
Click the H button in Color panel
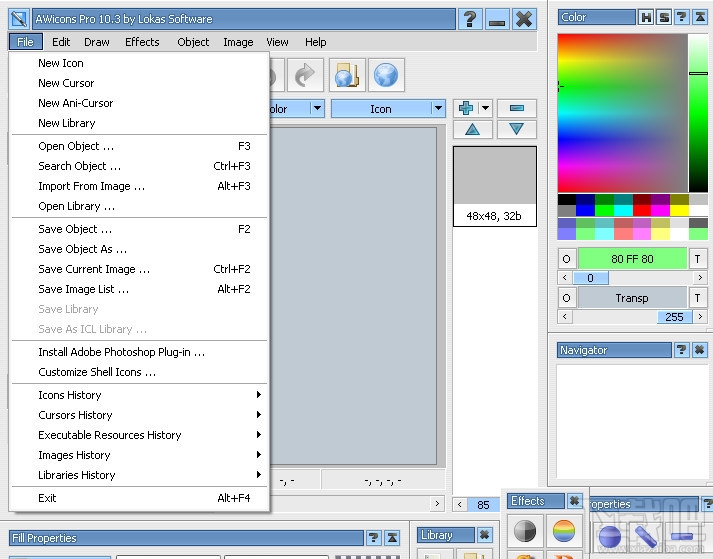click(646, 18)
